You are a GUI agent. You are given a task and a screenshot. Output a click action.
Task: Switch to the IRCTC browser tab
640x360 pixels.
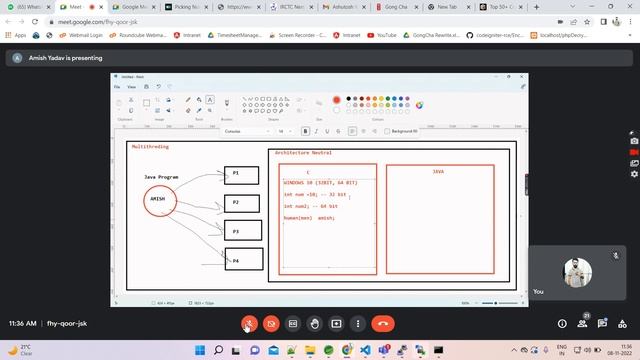click(291, 7)
